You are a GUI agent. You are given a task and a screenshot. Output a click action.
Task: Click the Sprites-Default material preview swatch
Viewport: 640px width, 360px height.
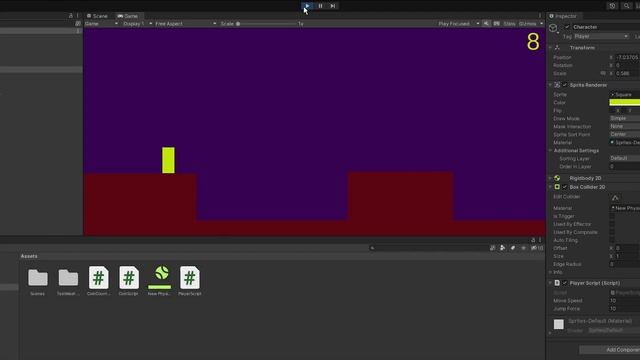tap(559, 324)
